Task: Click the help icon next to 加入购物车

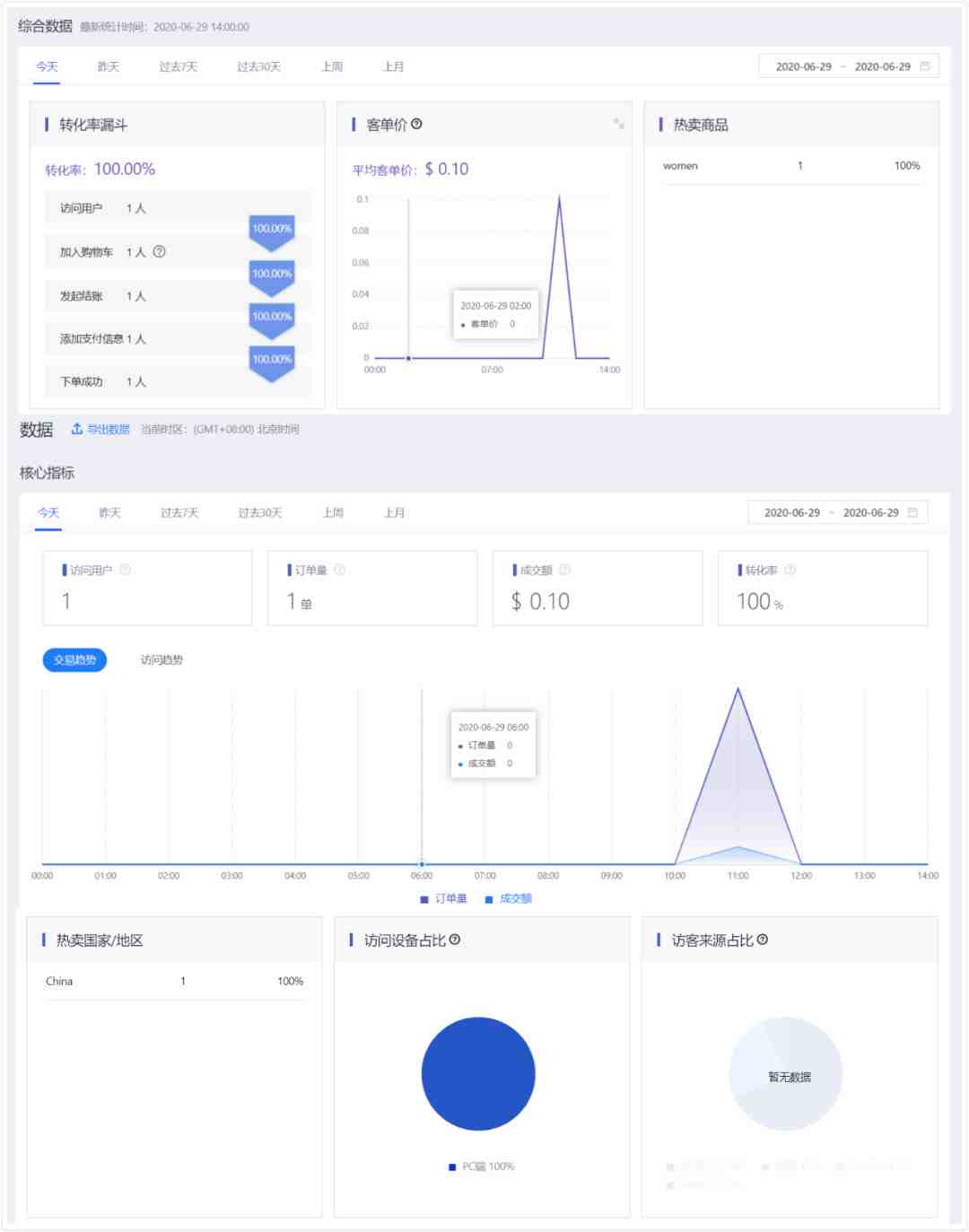Action: click(159, 251)
